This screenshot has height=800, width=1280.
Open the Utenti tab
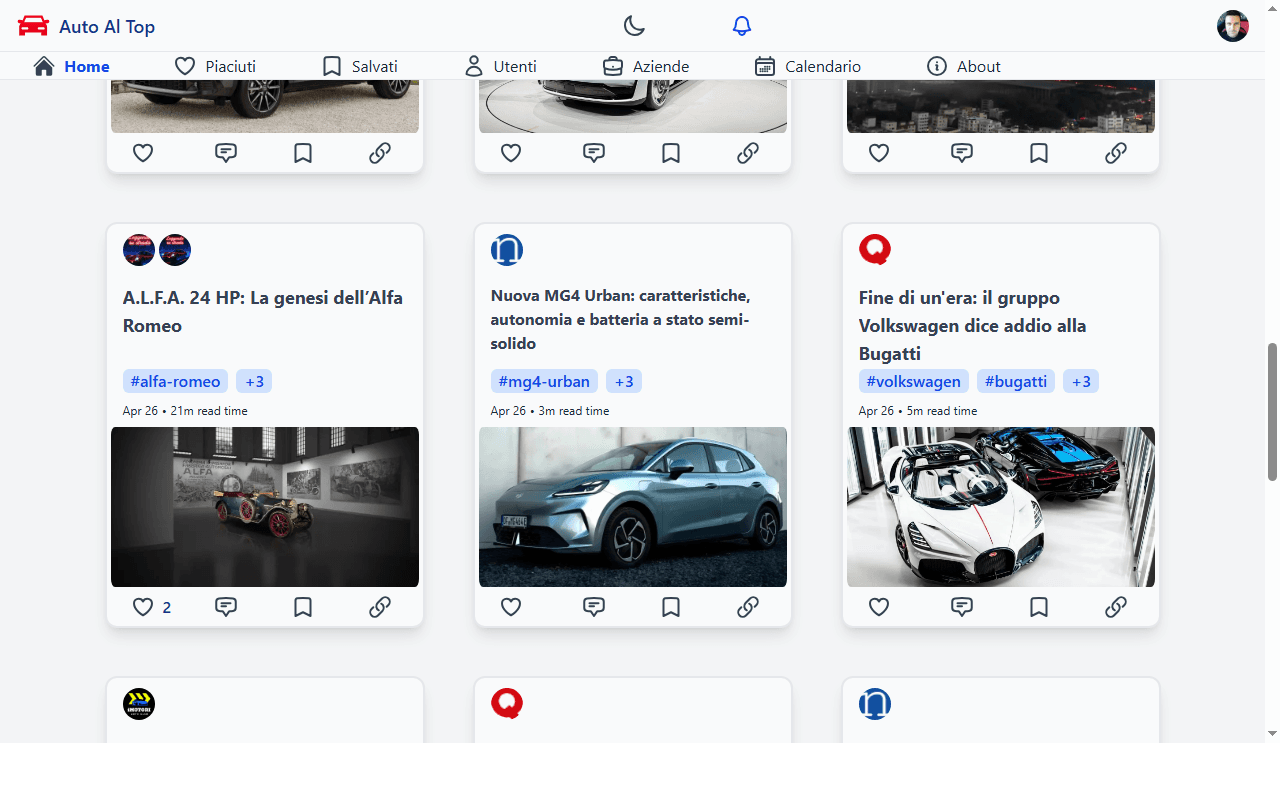[501, 66]
